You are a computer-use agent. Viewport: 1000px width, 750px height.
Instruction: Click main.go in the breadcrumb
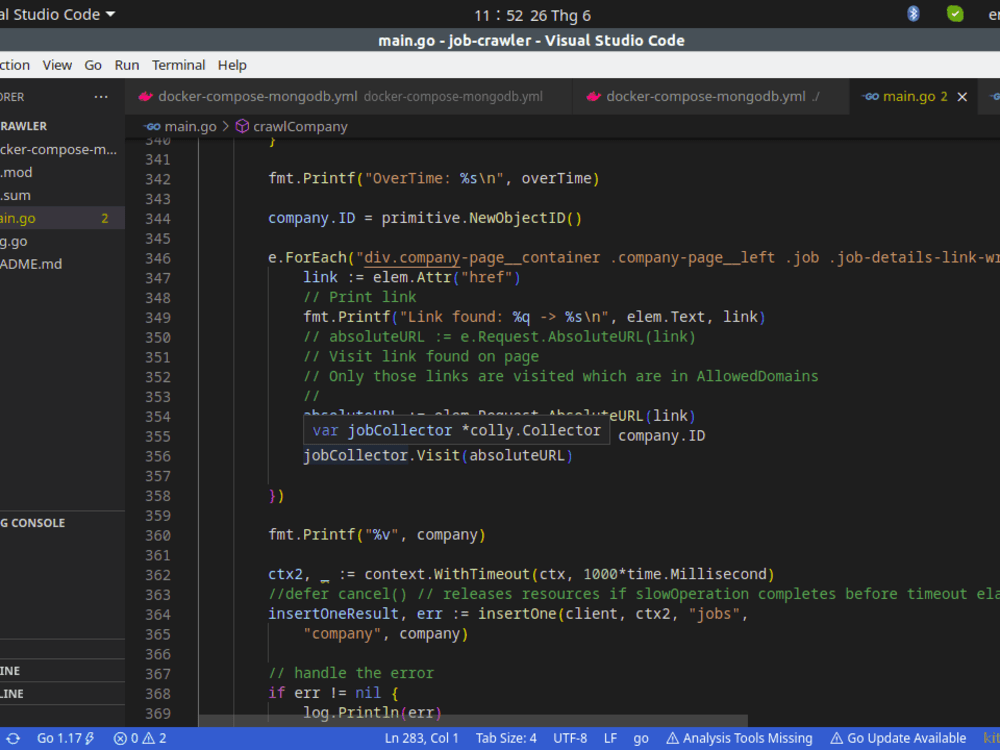190,126
